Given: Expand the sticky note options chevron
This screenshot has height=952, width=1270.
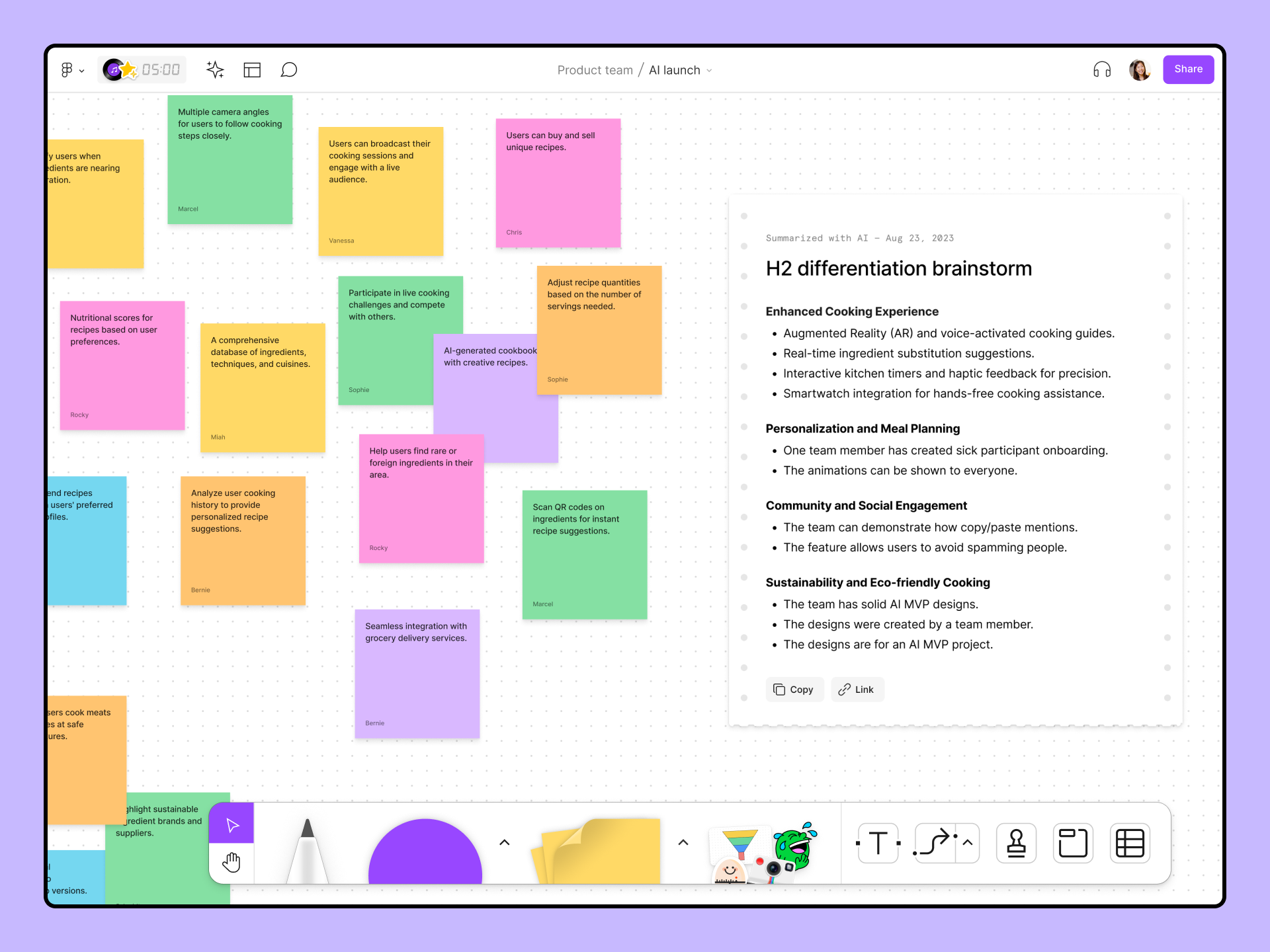Looking at the screenshot, I should pos(683,843).
